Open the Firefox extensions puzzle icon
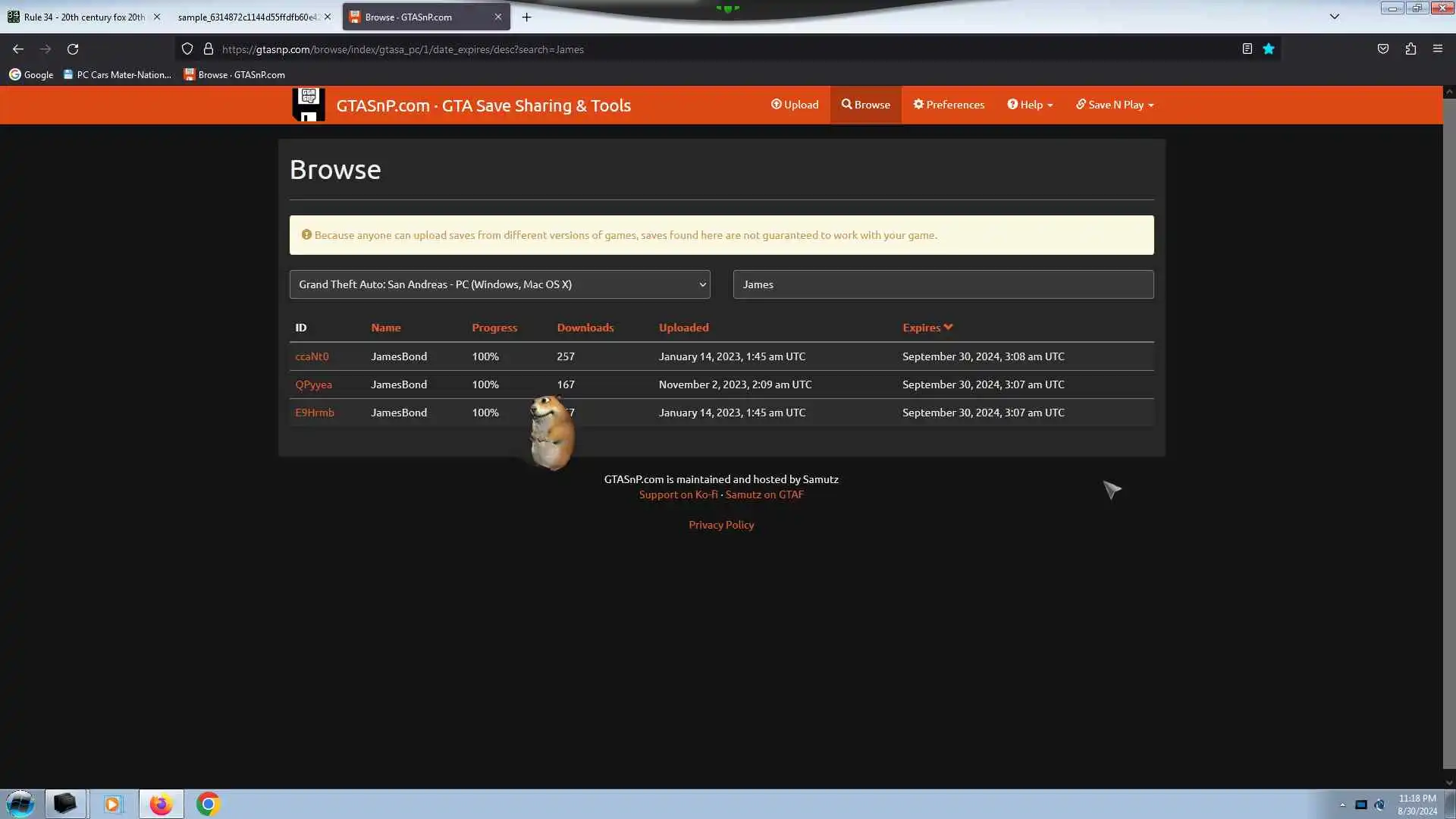 1410,49
